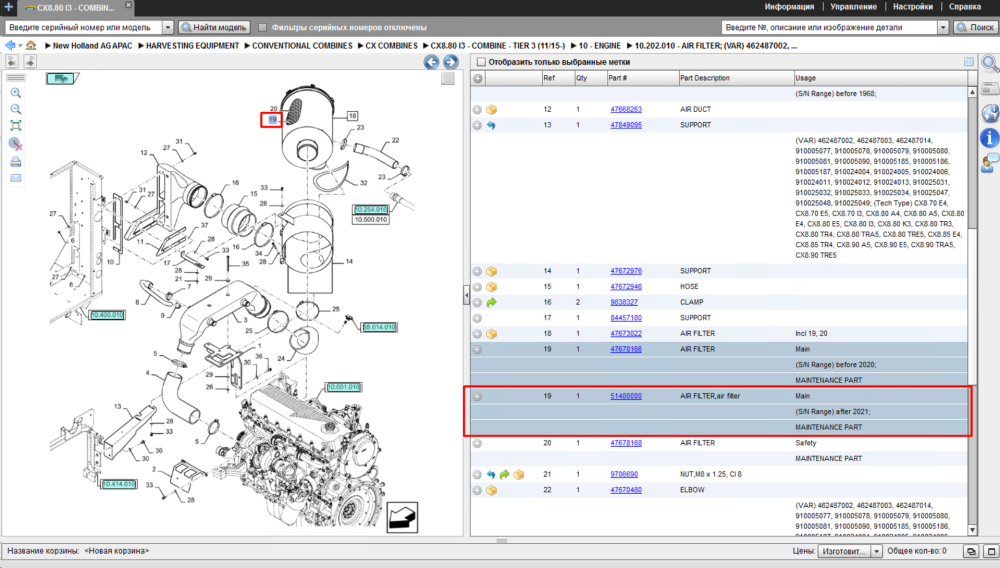
Task: Click the package icon on AIR DUCT row
Action: pos(492,110)
